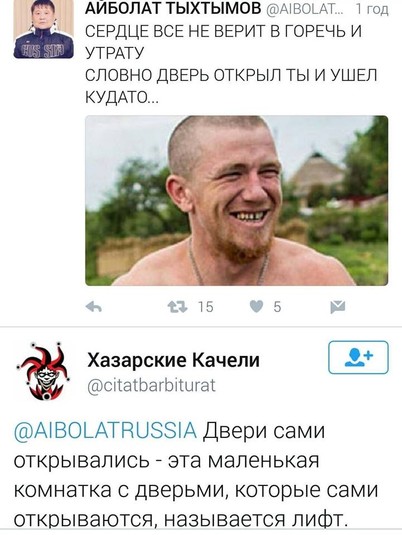Image resolution: width=402 pixels, height=535 pixels.
Task: Follow Хазарские Качели with the add-user button
Action: click(358, 357)
